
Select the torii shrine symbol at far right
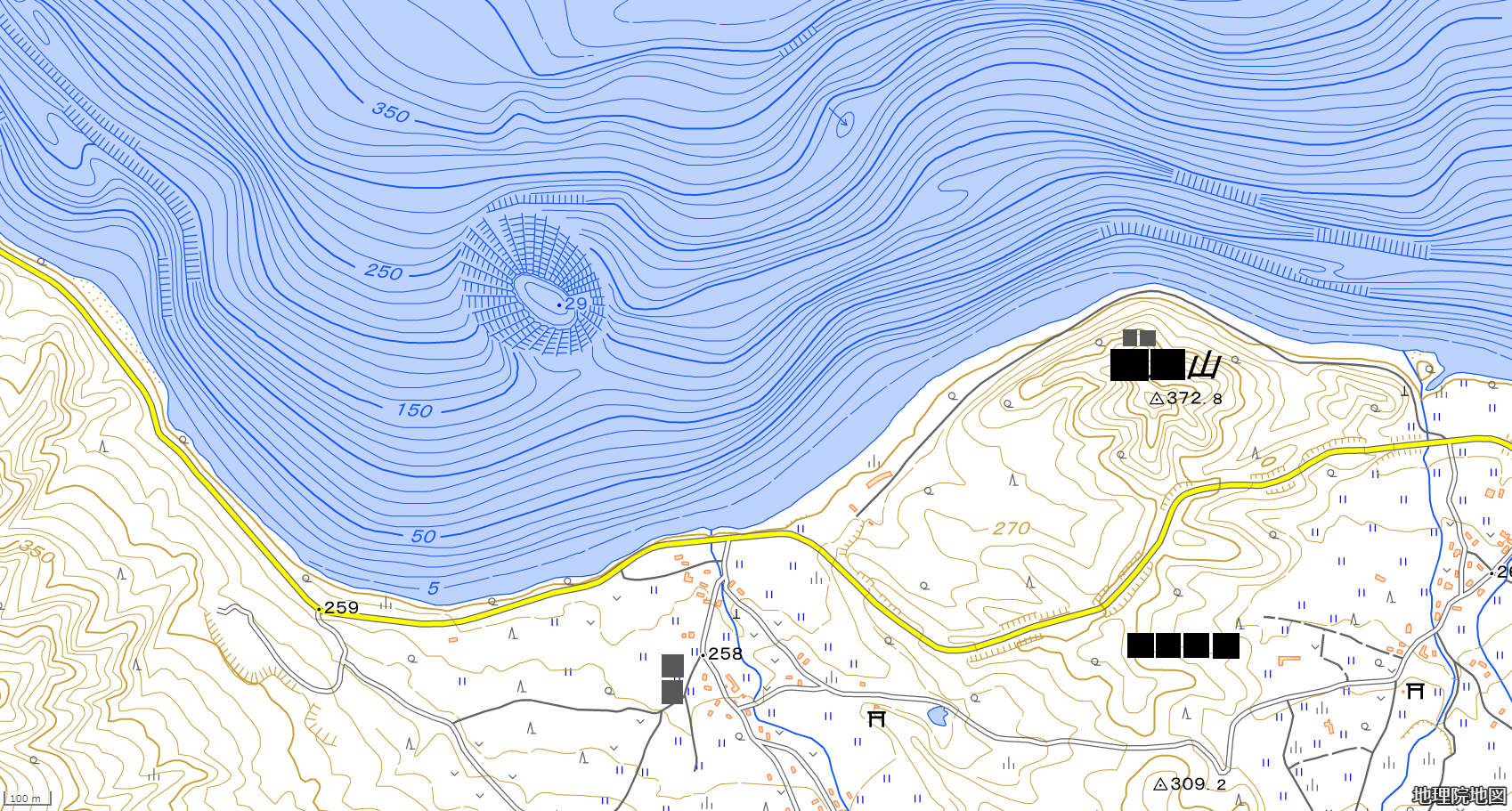1414,690
